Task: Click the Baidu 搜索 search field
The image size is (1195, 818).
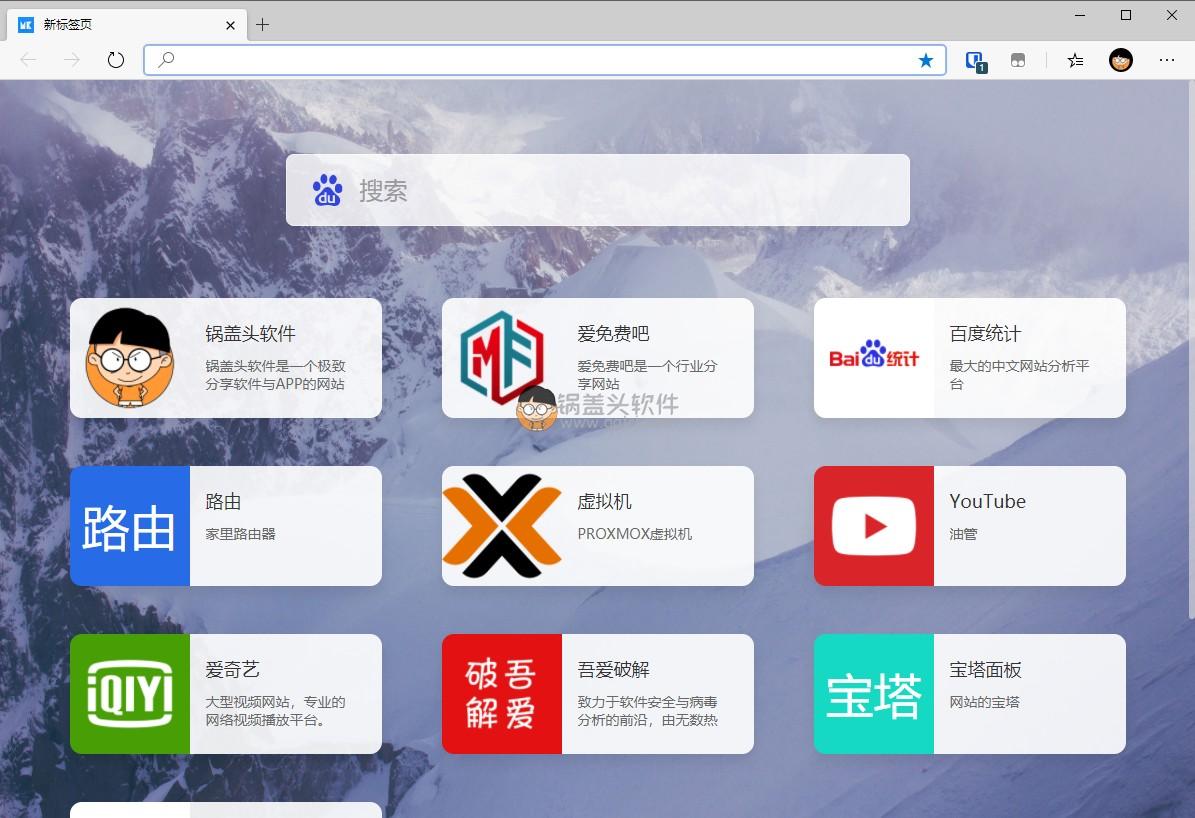Action: pyautogui.click(x=620, y=190)
